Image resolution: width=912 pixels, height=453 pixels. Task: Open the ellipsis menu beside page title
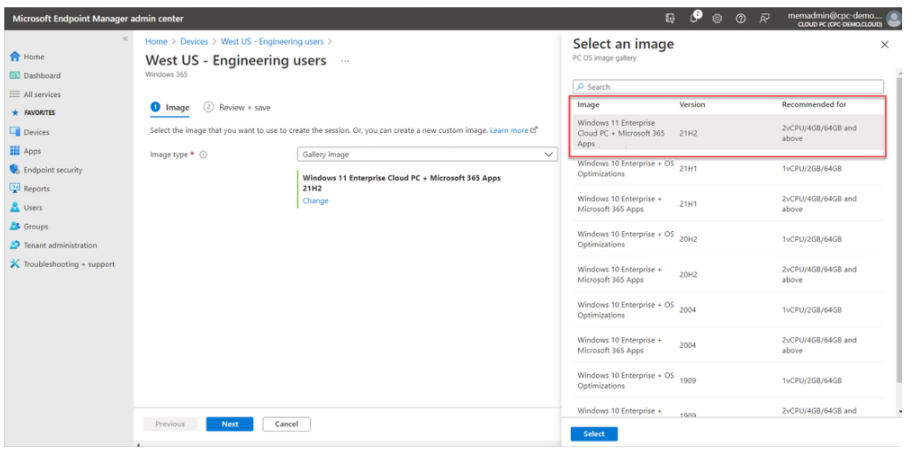tap(345, 61)
